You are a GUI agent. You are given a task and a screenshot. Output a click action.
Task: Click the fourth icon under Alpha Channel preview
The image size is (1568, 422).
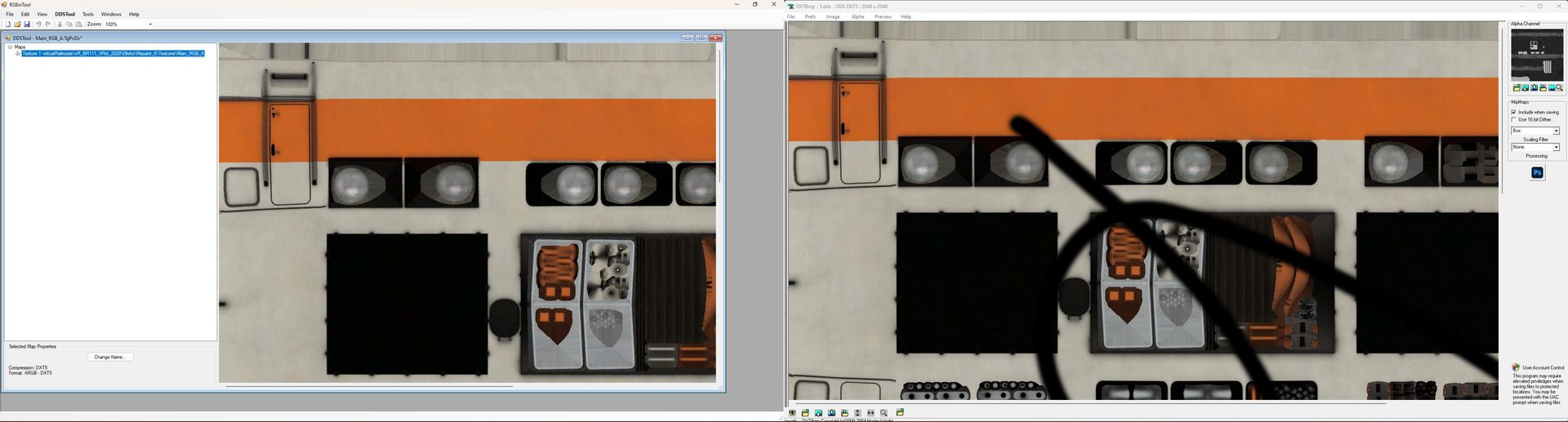click(x=1543, y=88)
